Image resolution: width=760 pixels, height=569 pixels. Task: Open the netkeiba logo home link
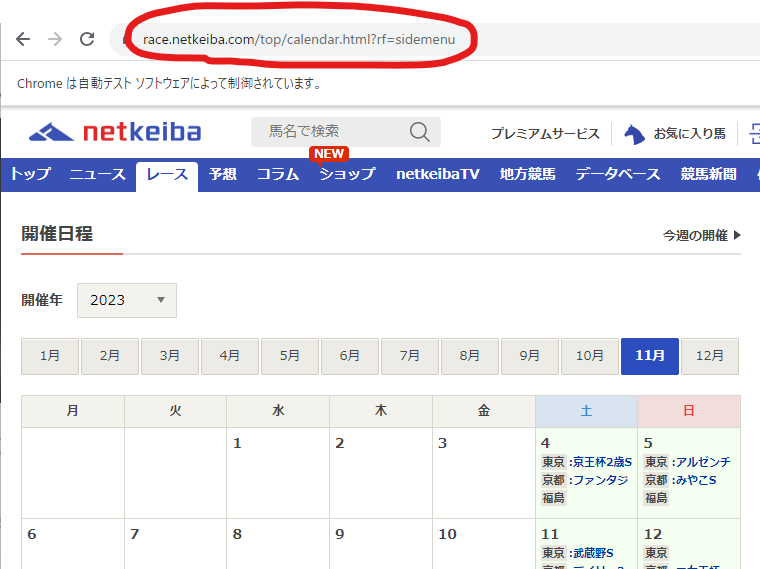coord(115,132)
